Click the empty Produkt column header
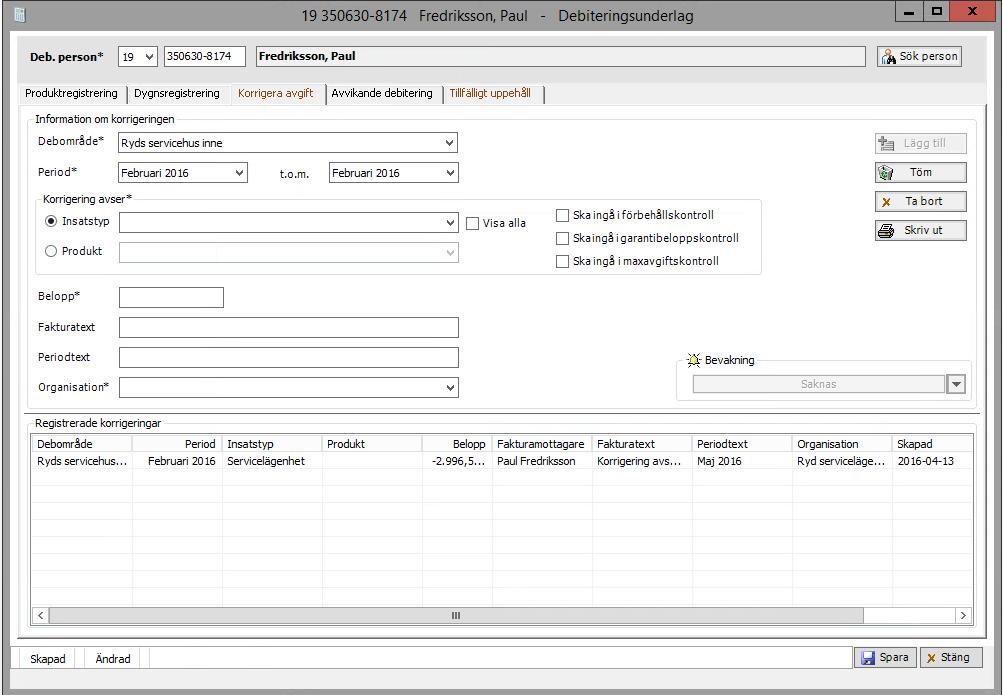The image size is (1003, 695). coord(372,444)
